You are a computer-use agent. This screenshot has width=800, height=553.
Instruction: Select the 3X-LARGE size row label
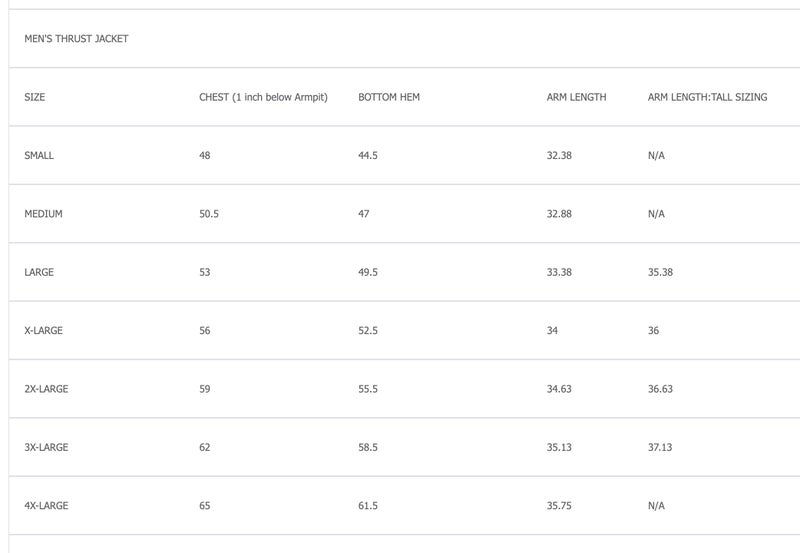point(46,447)
